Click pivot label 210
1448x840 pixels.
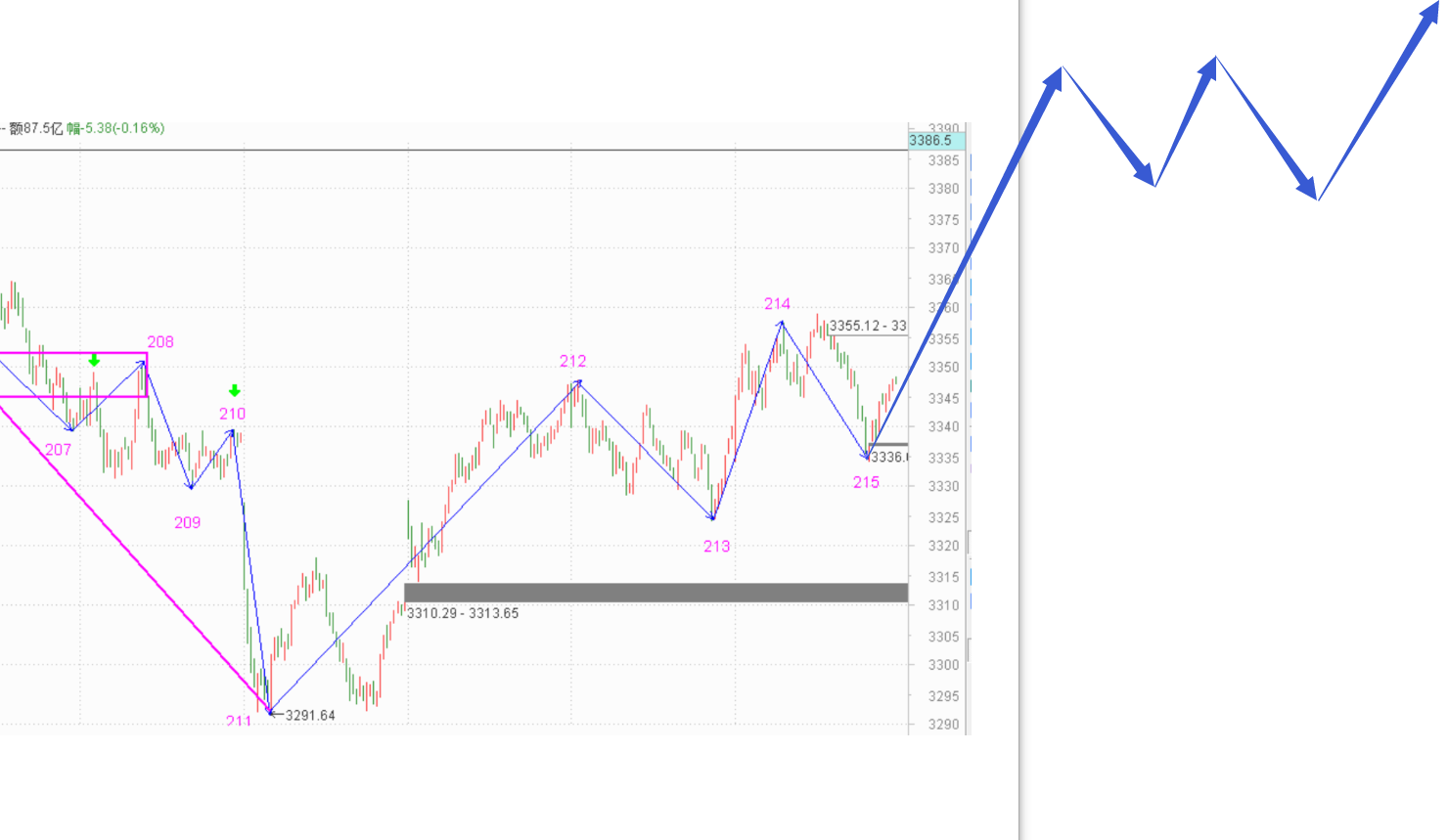(x=232, y=415)
